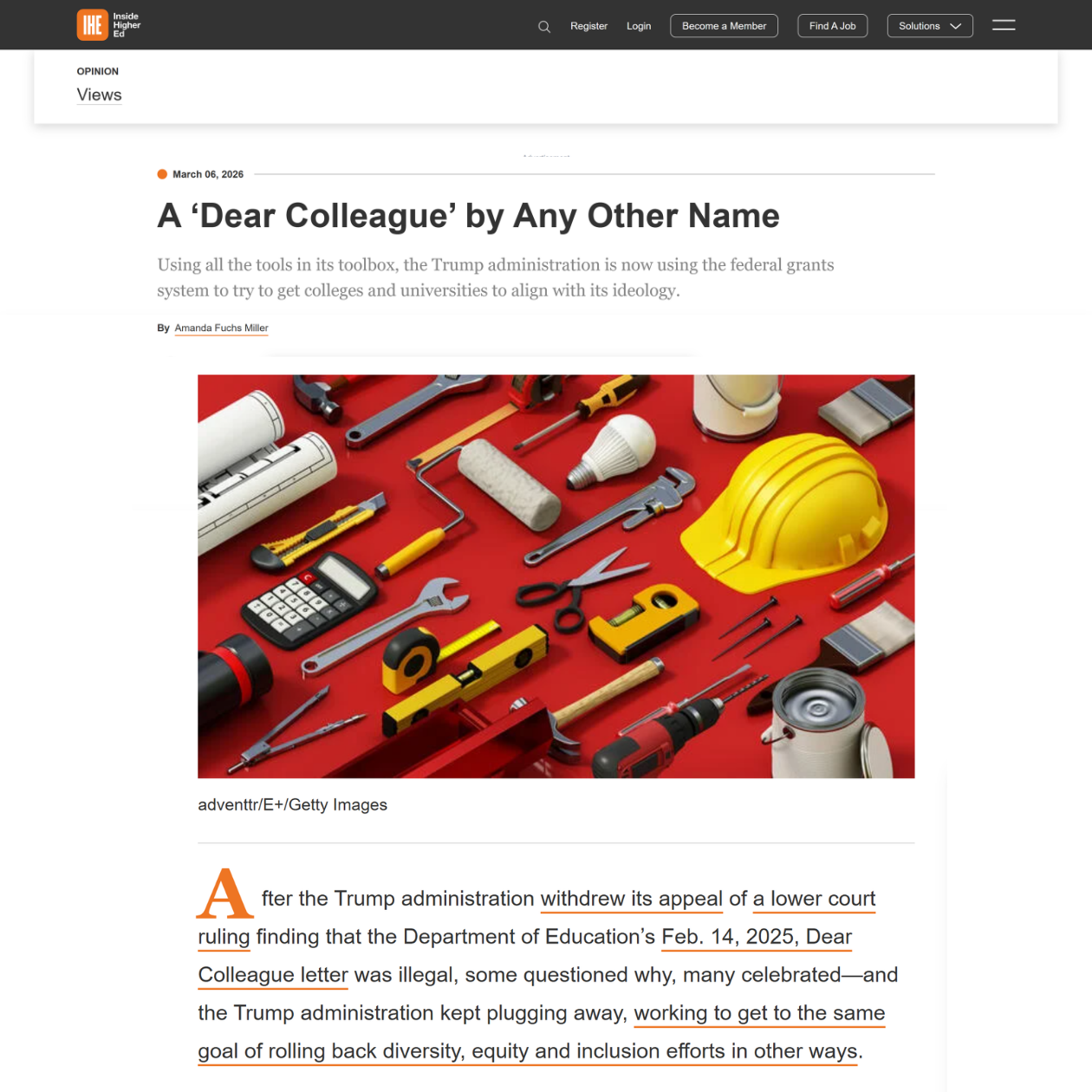The width and height of the screenshot is (1092, 1092).
Task: Open the 'a lower court' link
Action: 815,899
